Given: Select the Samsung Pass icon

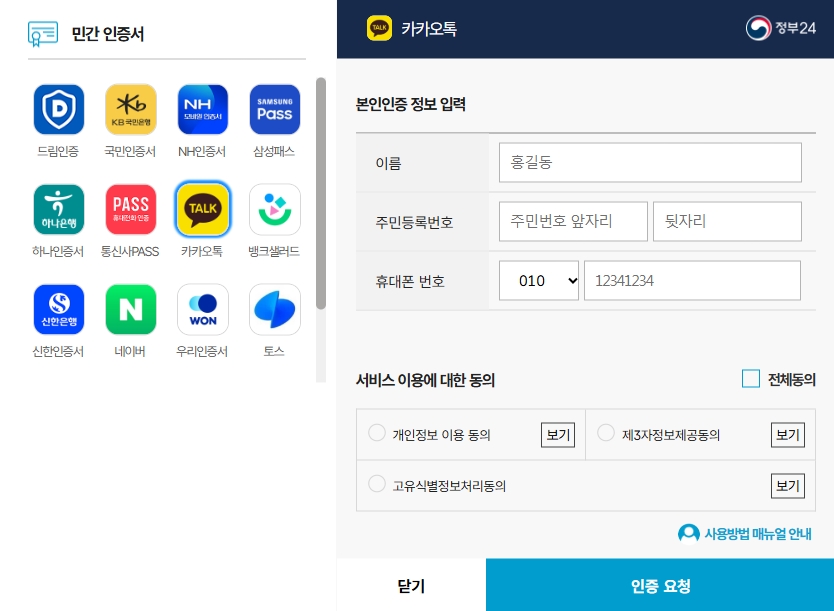Looking at the screenshot, I should [274, 108].
